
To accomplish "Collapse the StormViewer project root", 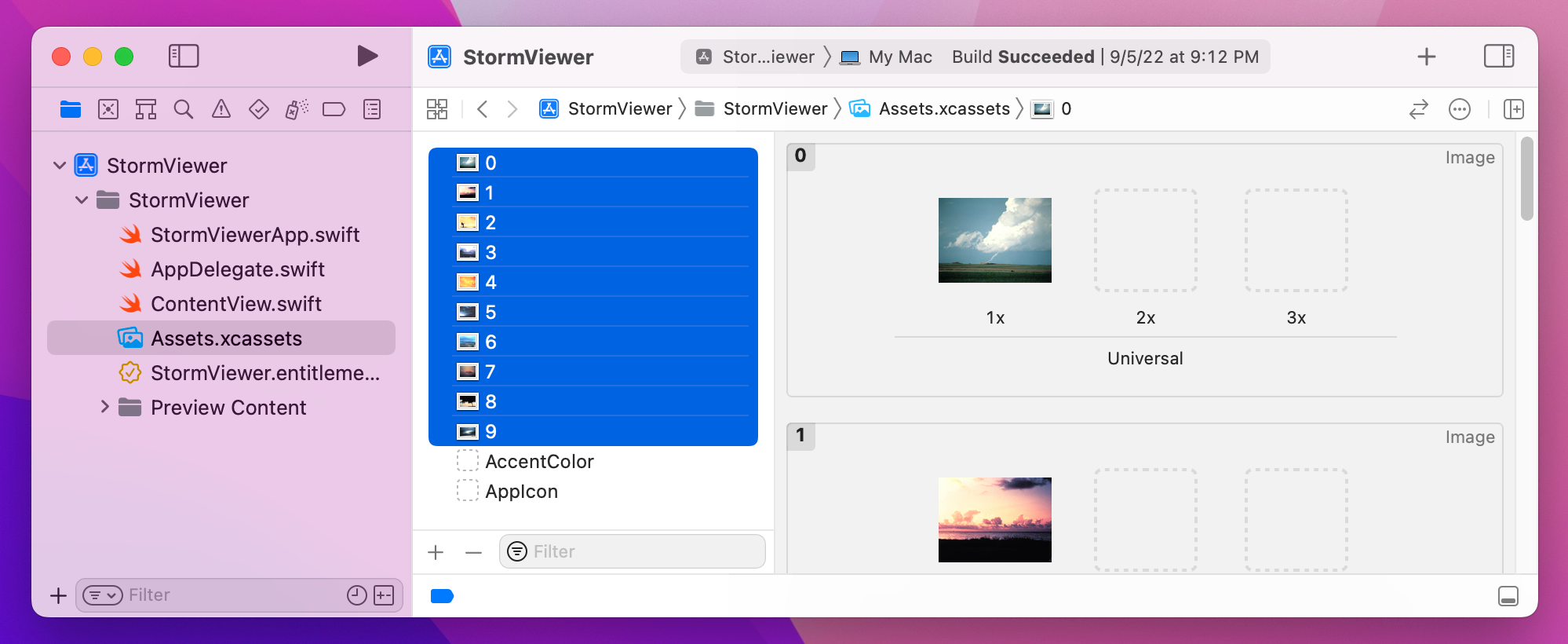I will 60,165.
